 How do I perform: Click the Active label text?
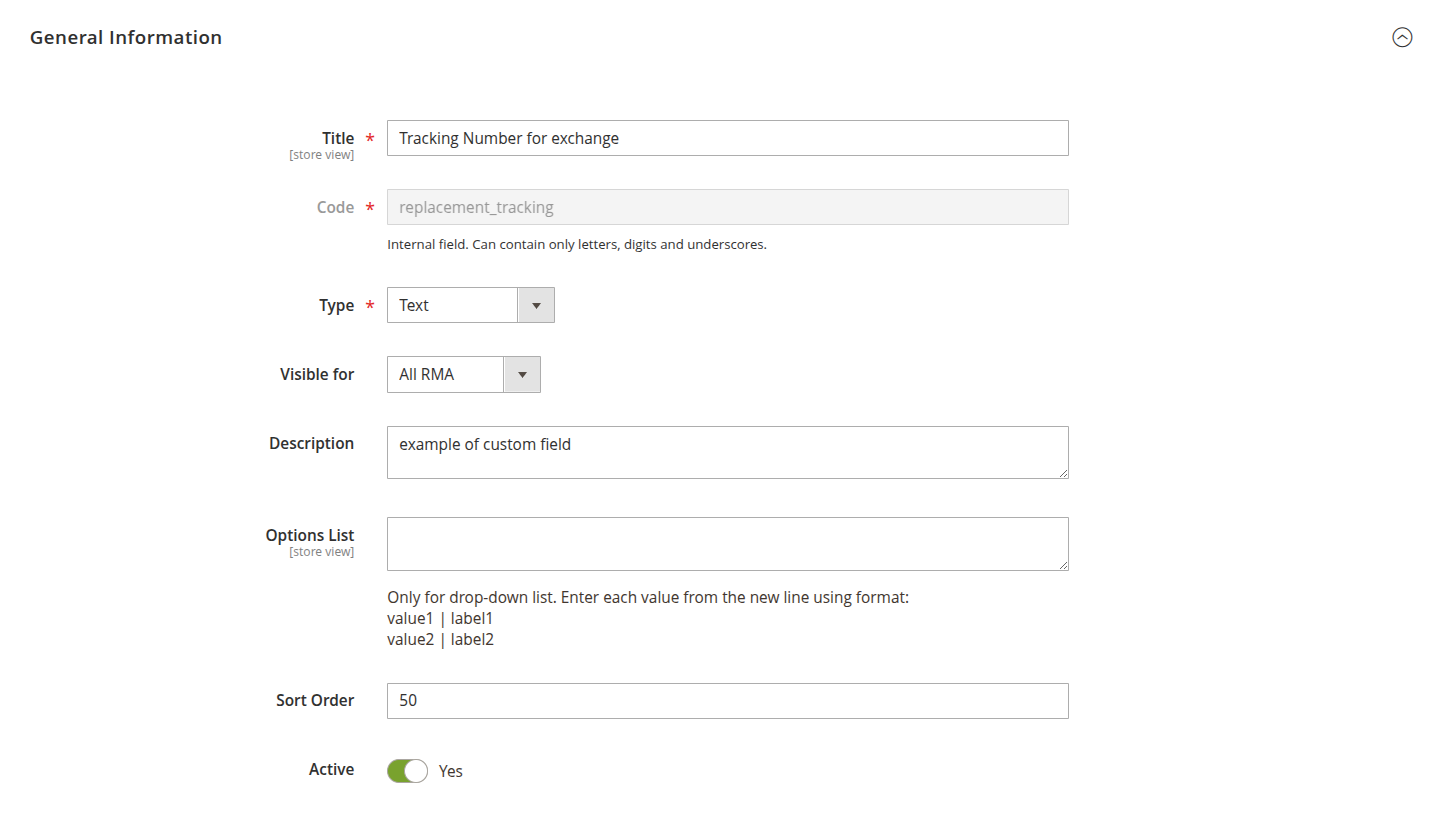coord(331,769)
